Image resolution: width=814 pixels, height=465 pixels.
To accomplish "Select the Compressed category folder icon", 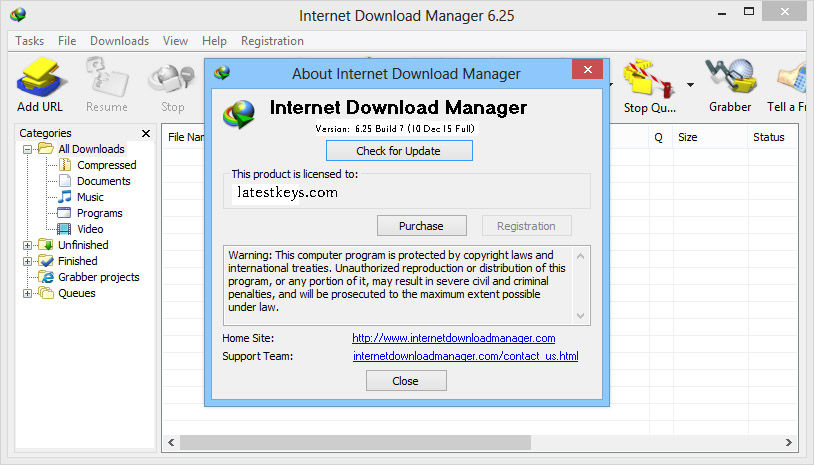I will pos(65,165).
